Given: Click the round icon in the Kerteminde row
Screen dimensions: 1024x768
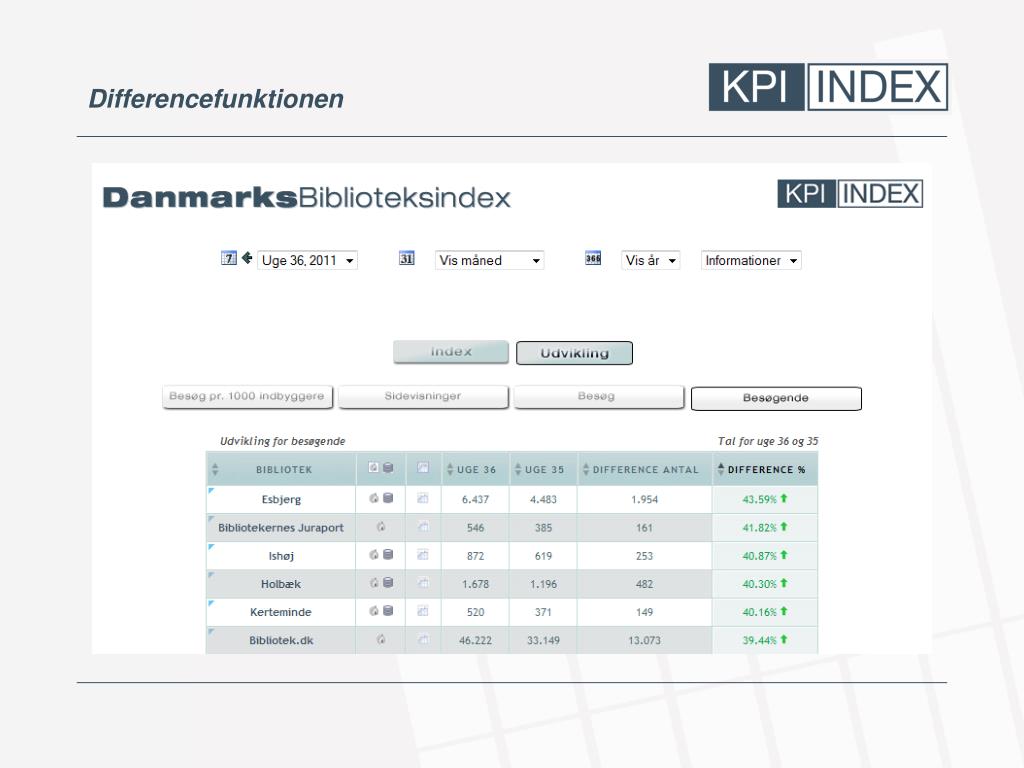Looking at the screenshot, I should pos(374,611).
